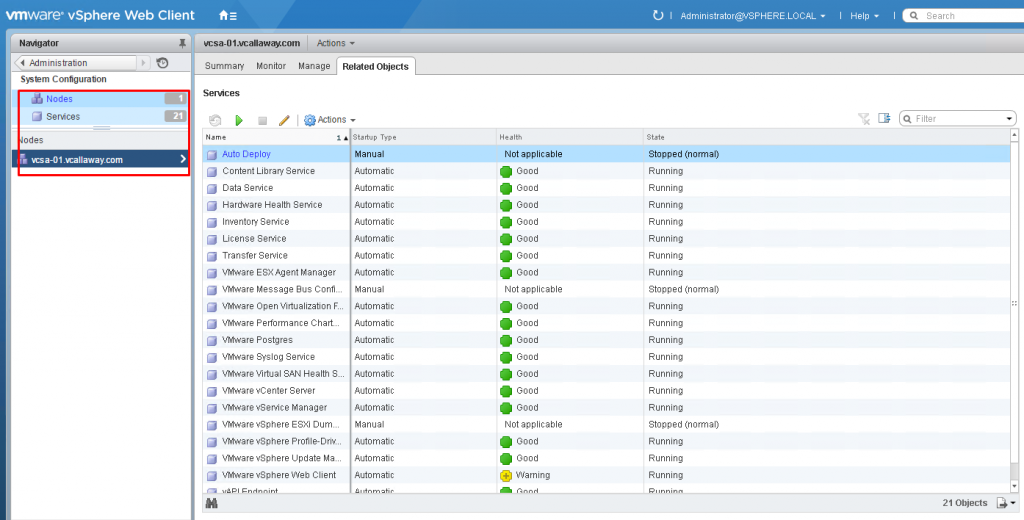Click the VMware Postgres service icon
Viewport: 1024px width, 520px height.
click(212, 340)
